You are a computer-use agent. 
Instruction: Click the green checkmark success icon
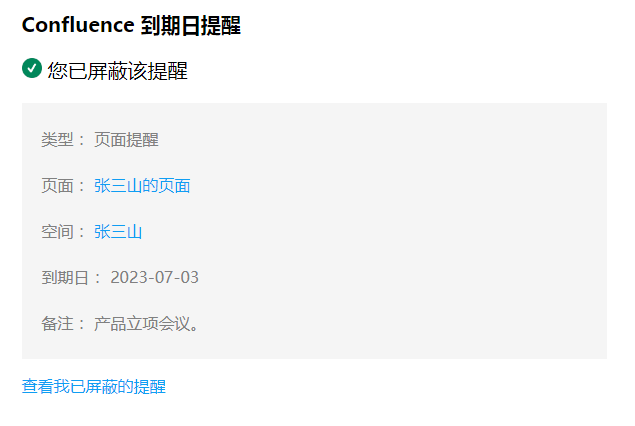pyautogui.click(x=31, y=69)
